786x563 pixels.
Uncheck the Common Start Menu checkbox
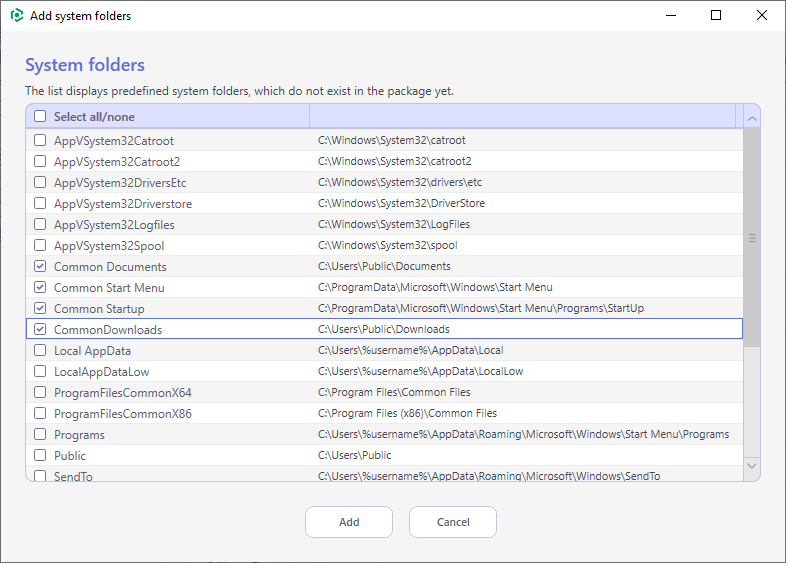(x=40, y=287)
